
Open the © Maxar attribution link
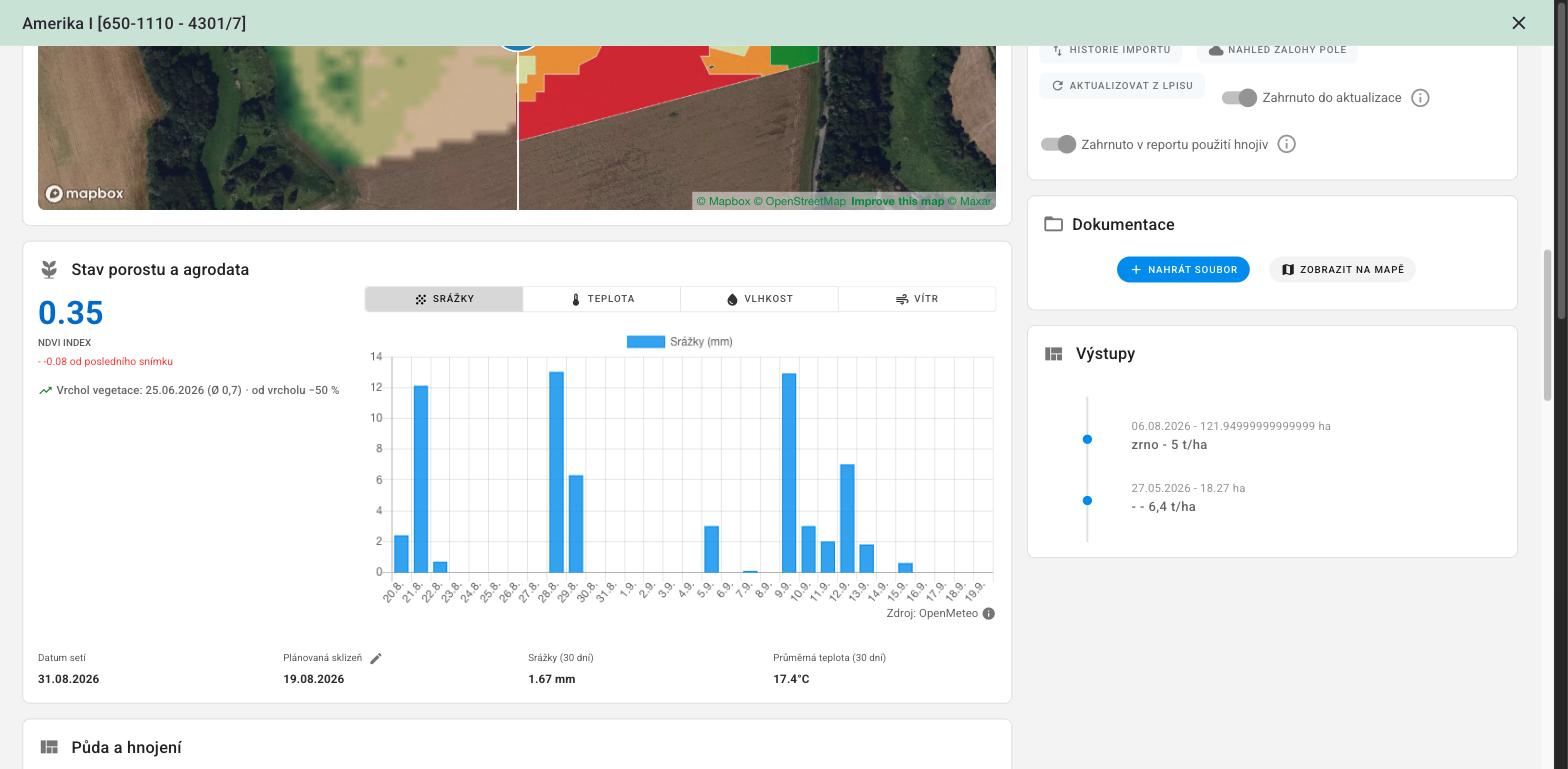coord(969,201)
